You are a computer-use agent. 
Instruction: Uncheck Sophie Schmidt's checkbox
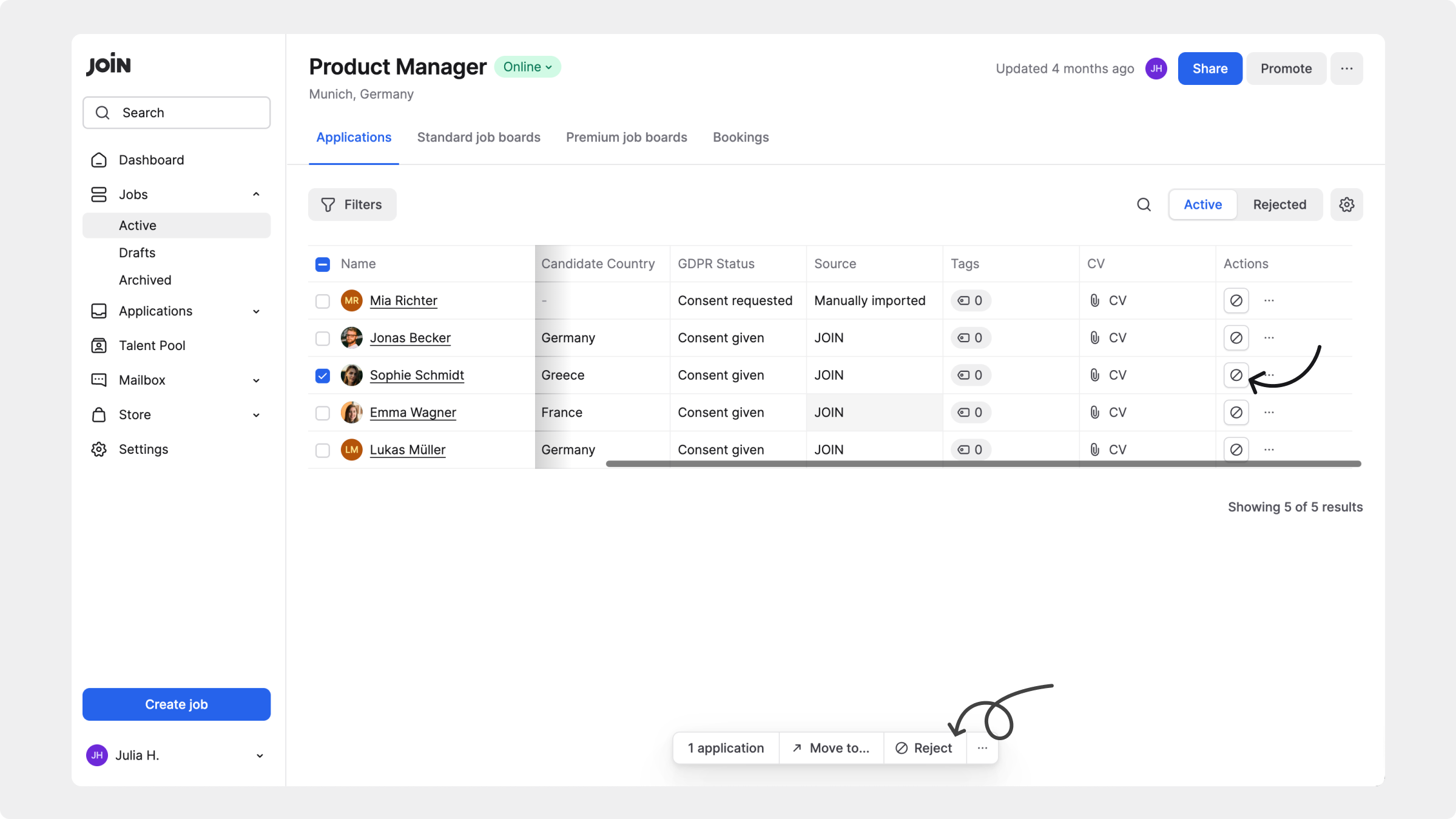(x=323, y=376)
